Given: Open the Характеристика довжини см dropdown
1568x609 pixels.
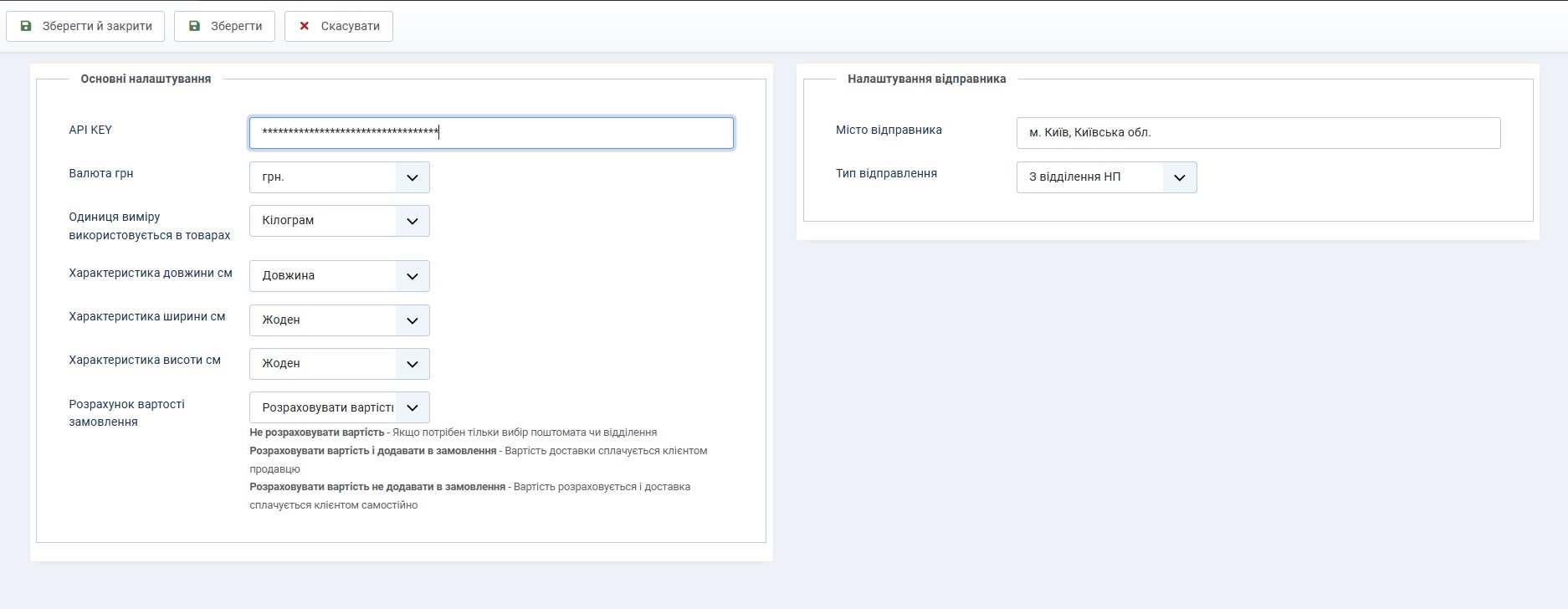Looking at the screenshot, I should click(x=339, y=276).
